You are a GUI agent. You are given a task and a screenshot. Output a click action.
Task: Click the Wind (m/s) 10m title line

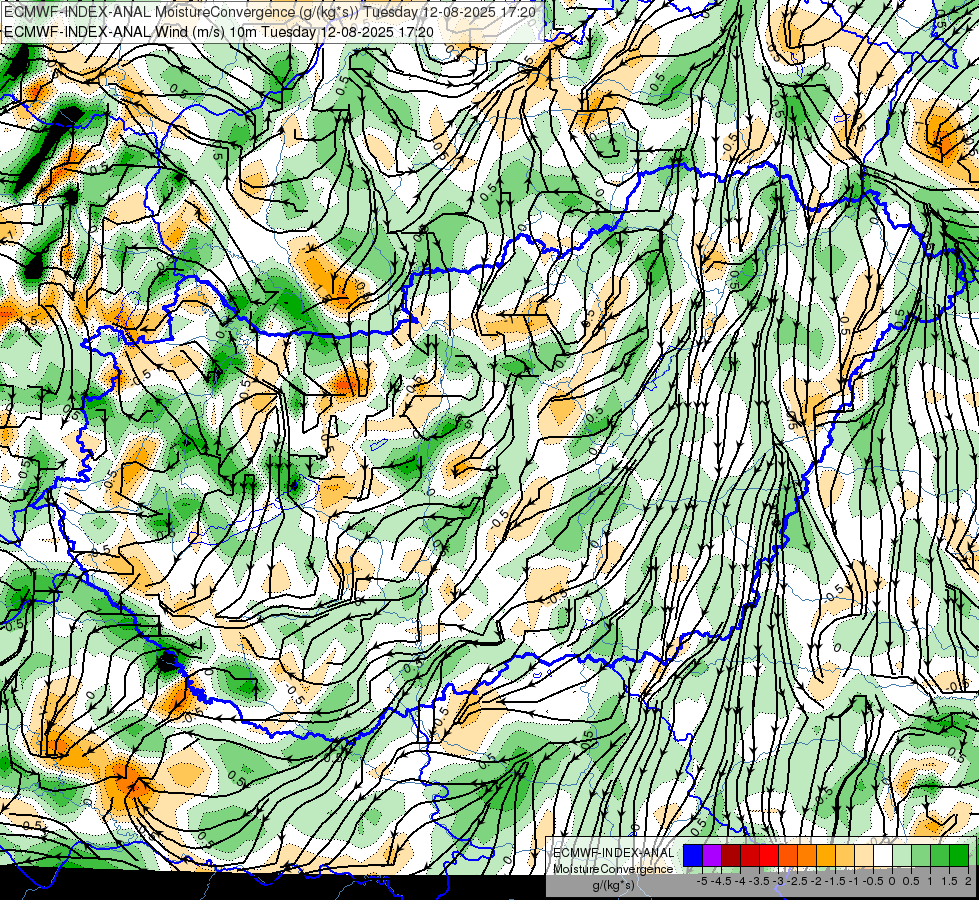[x=219, y=31]
